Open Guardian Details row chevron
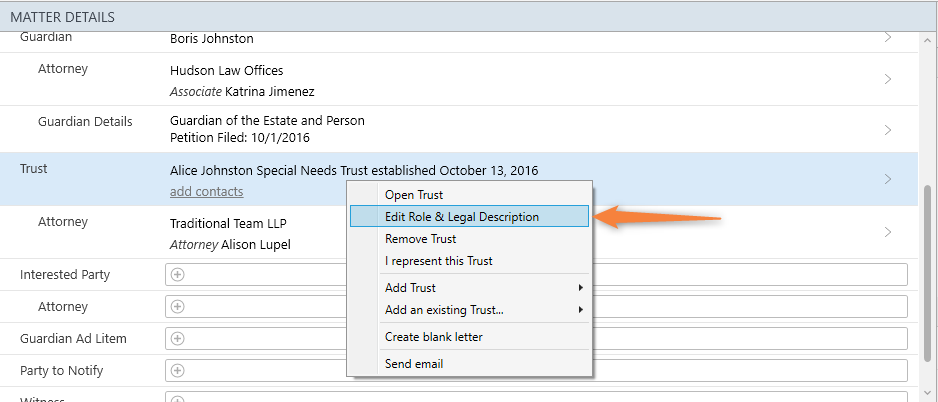 tap(888, 130)
